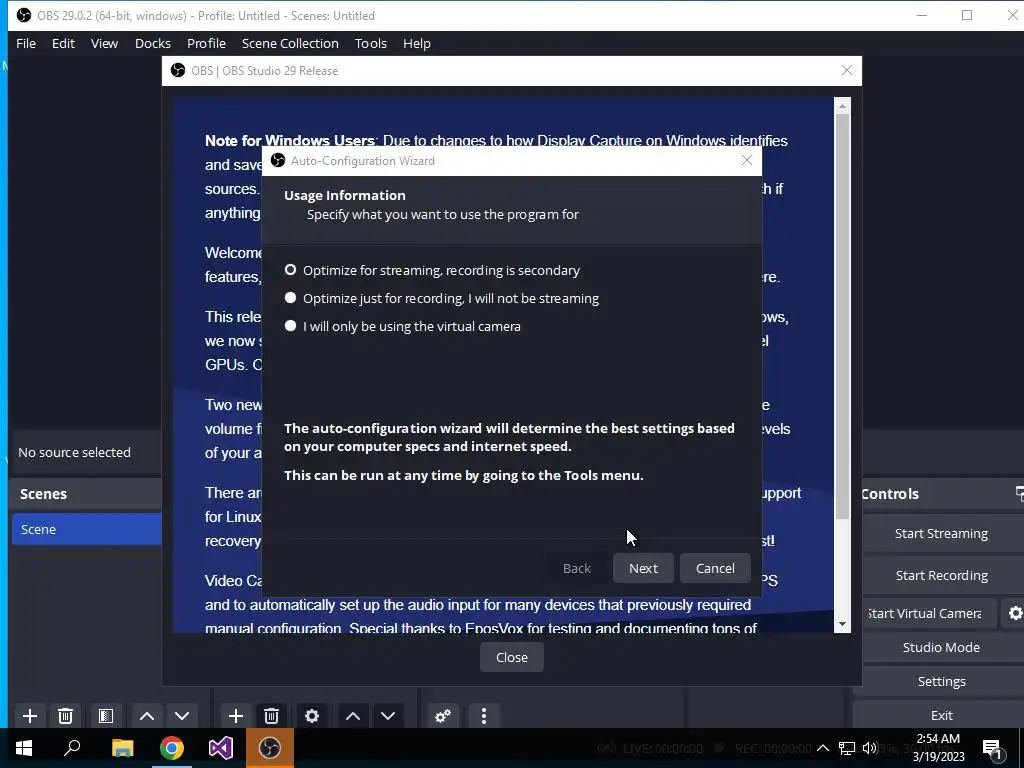Switch to Google Chrome in the taskbar
1024x768 pixels.
pos(172,748)
